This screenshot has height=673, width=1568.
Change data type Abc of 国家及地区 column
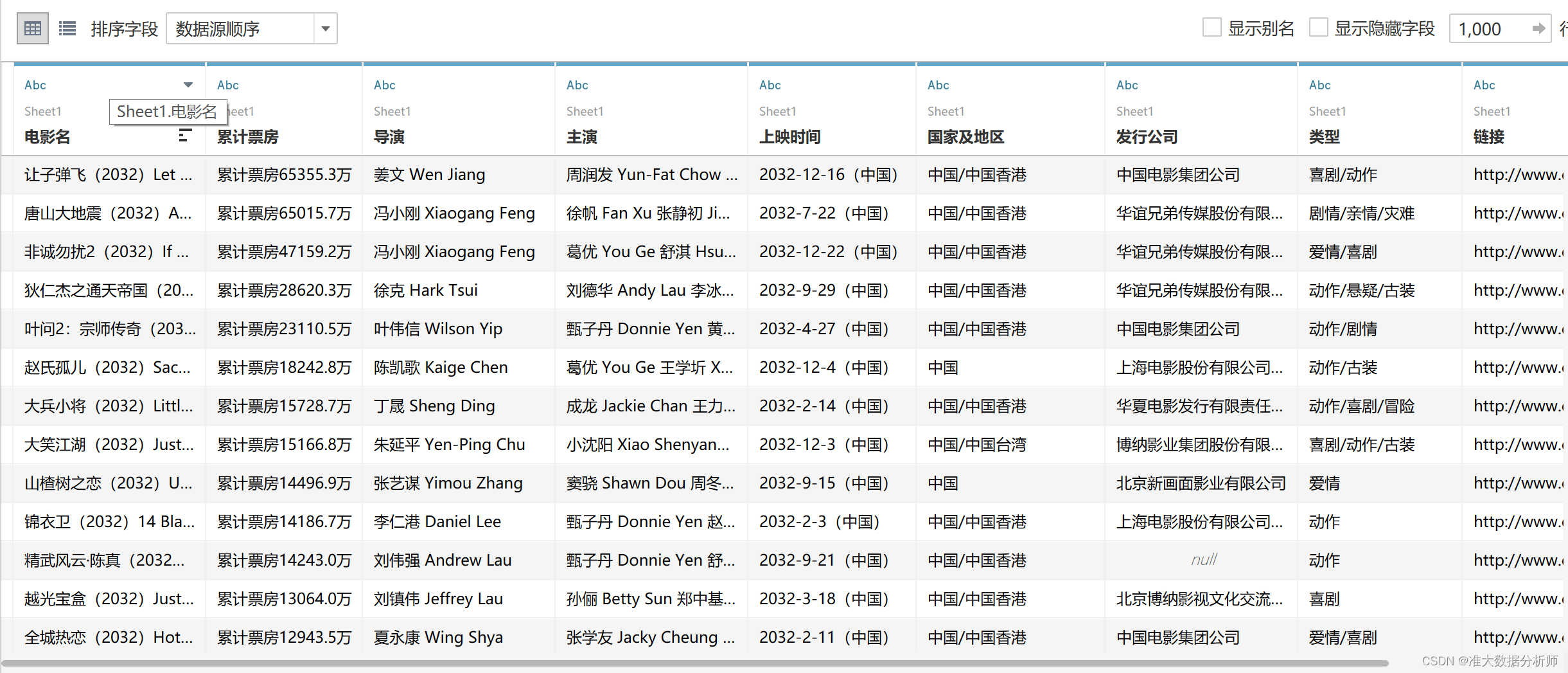pos(938,85)
